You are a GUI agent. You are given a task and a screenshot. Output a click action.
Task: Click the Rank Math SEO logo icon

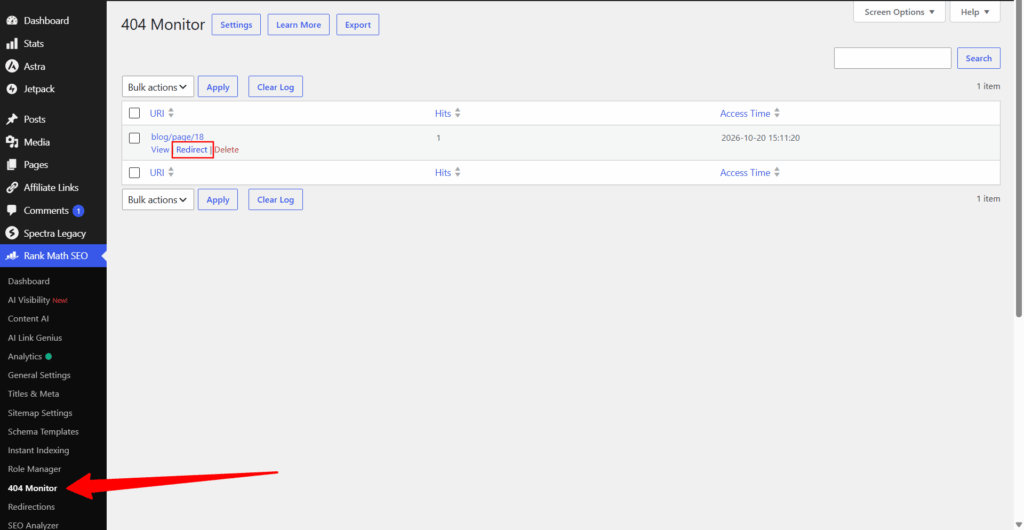tap(12, 256)
